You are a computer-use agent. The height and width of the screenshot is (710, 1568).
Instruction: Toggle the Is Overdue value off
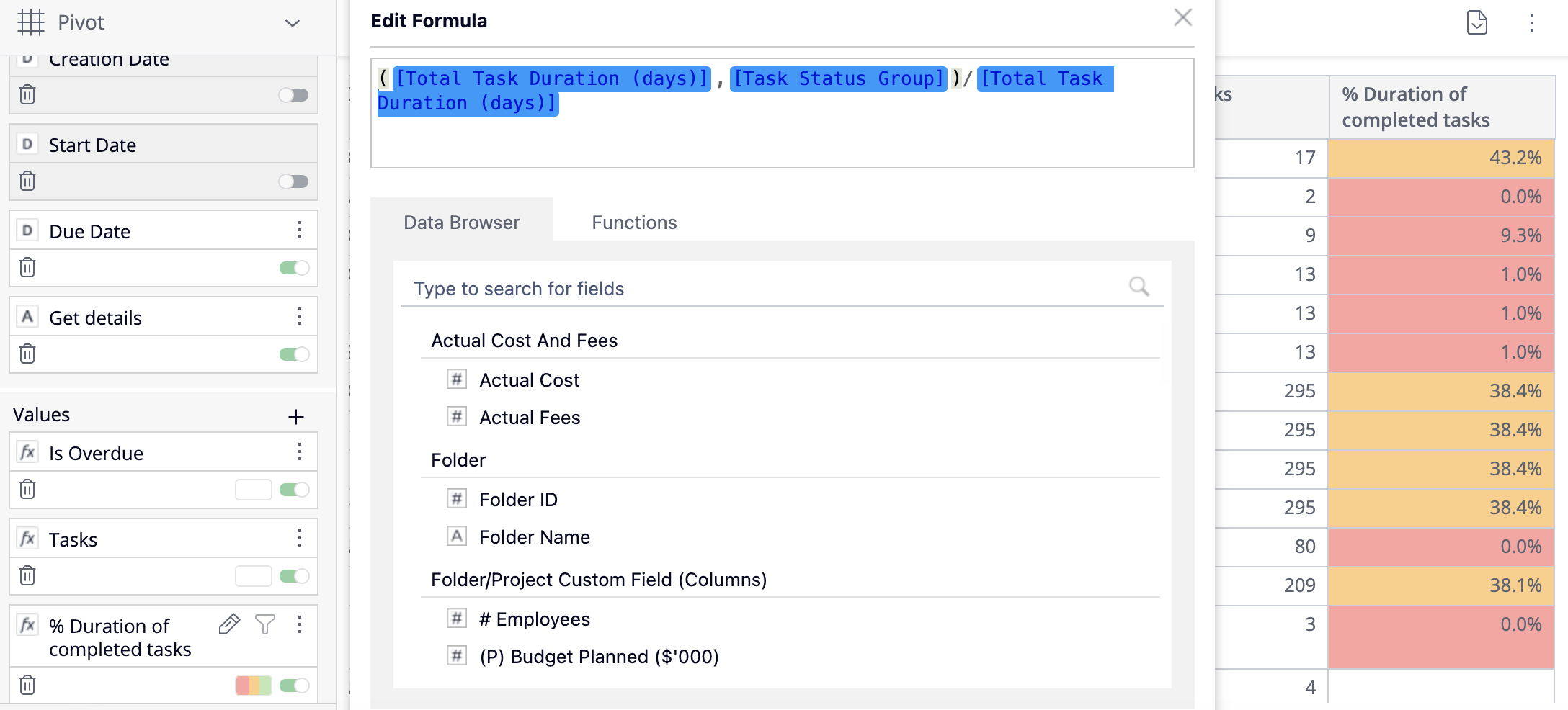click(x=294, y=490)
